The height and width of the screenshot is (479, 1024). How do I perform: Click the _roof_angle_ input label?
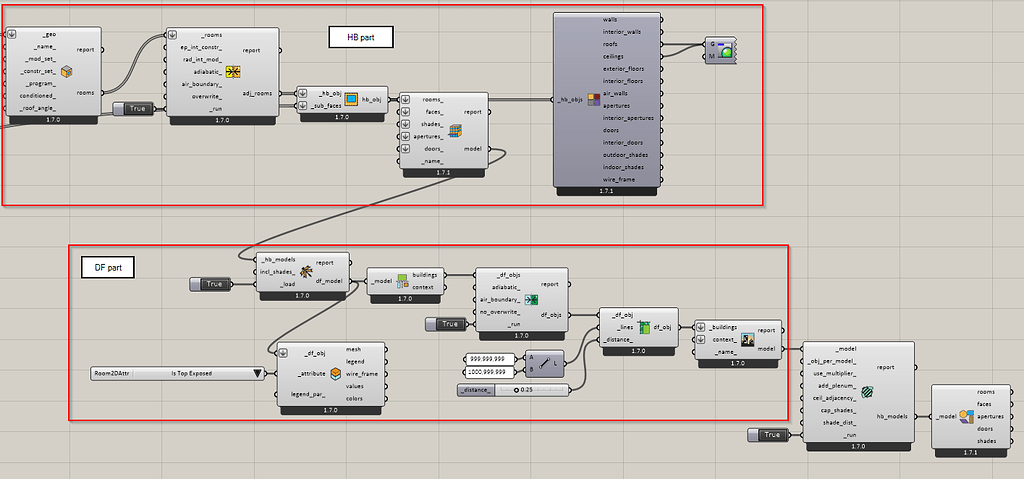[x=39, y=108]
